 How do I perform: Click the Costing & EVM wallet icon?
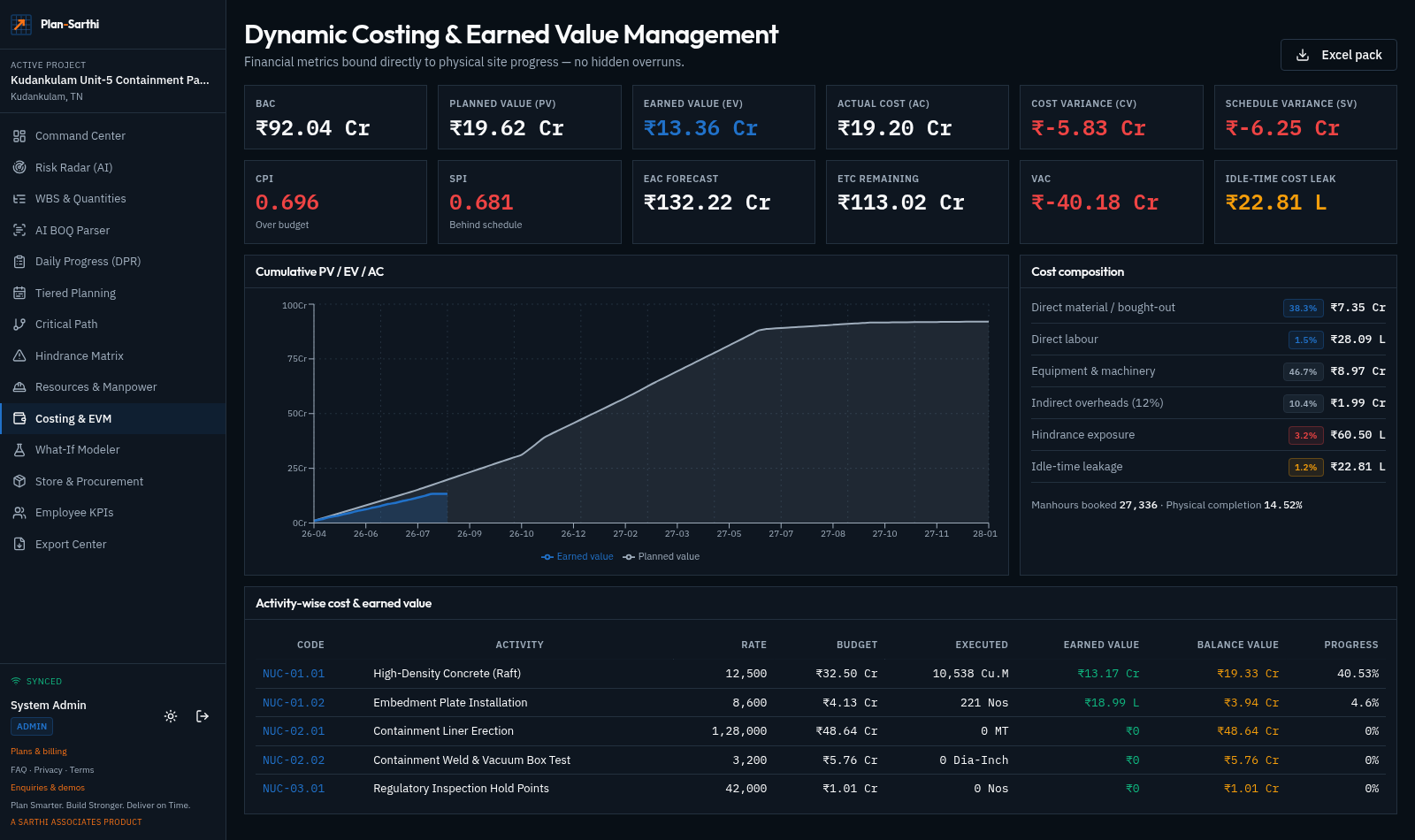tap(19, 418)
